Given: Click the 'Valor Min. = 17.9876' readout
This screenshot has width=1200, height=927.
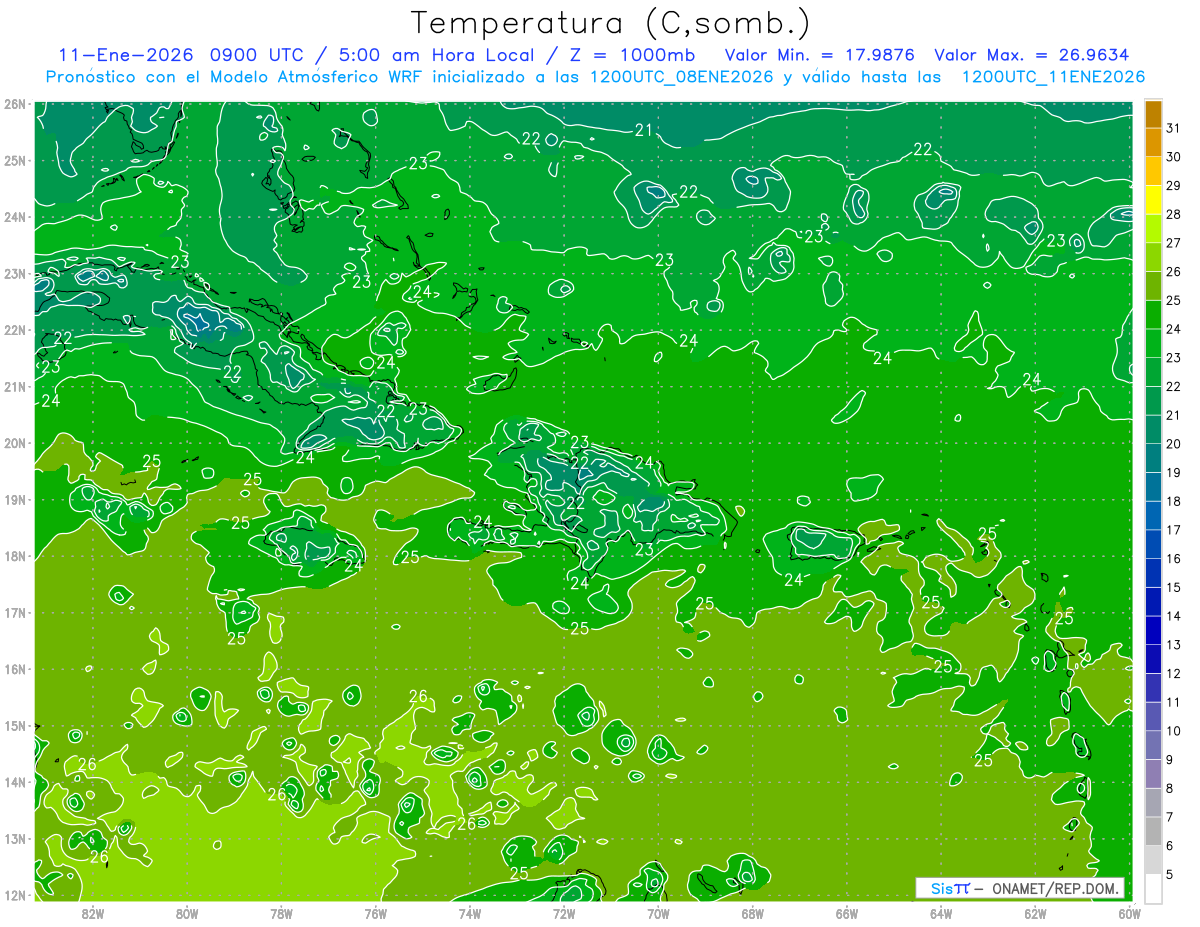Looking at the screenshot, I should (821, 55).
